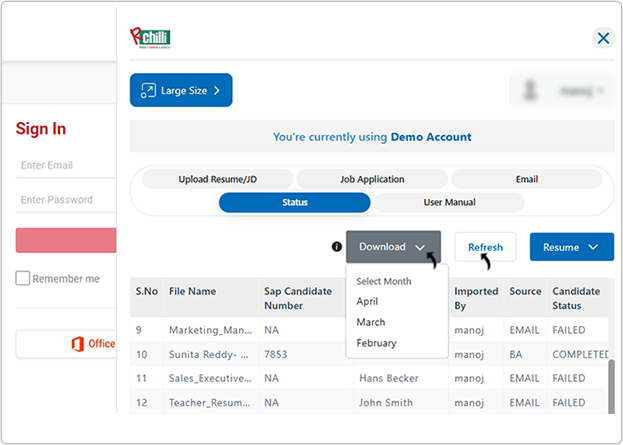Click the Office icon on sign-in page

(77, 344)
